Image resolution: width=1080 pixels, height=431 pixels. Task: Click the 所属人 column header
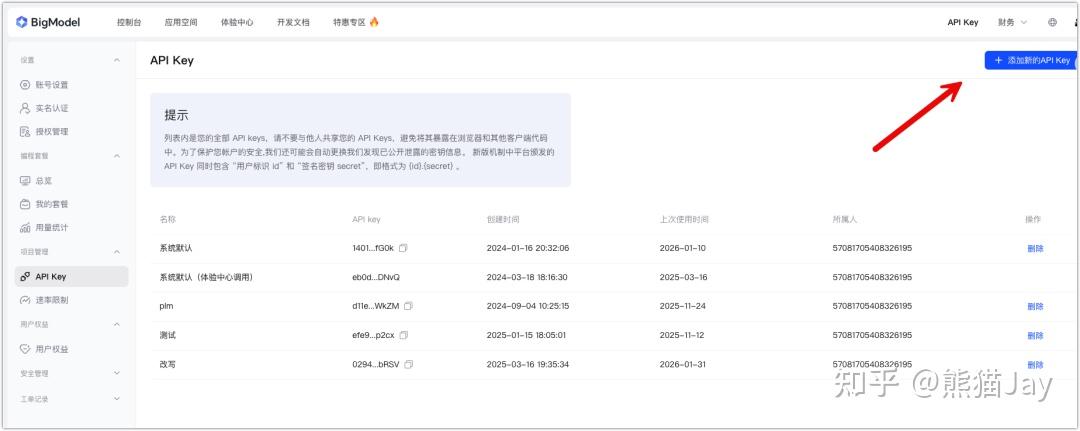coord(844,220)
